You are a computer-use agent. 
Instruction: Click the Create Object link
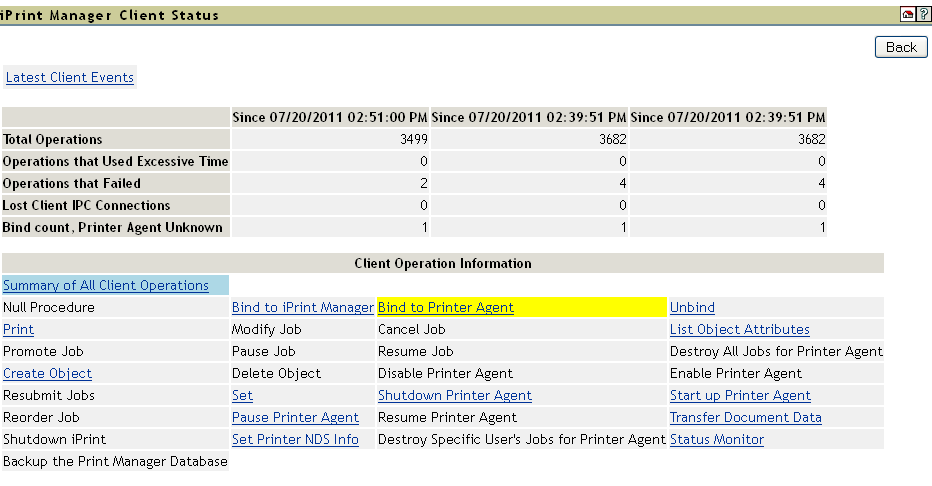click(x=47, y=373)
